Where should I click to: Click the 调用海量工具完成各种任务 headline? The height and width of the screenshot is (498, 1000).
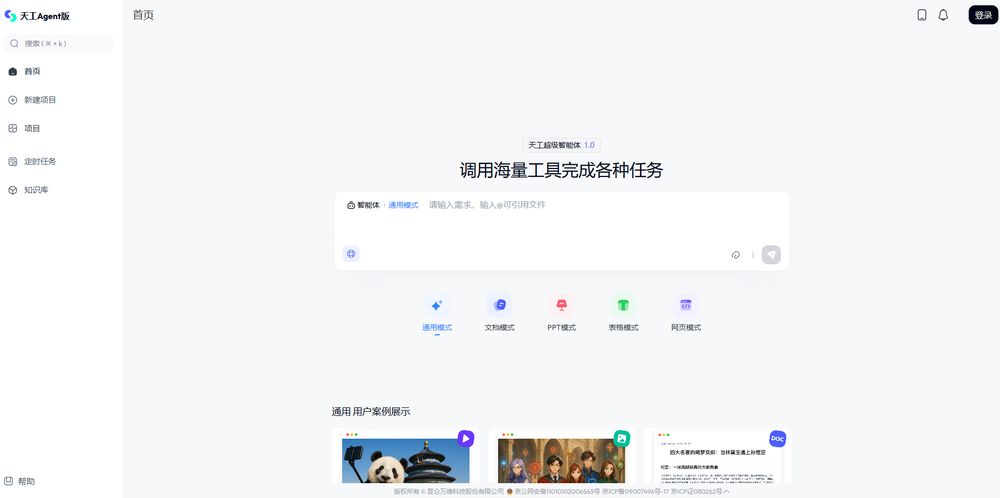561,170
